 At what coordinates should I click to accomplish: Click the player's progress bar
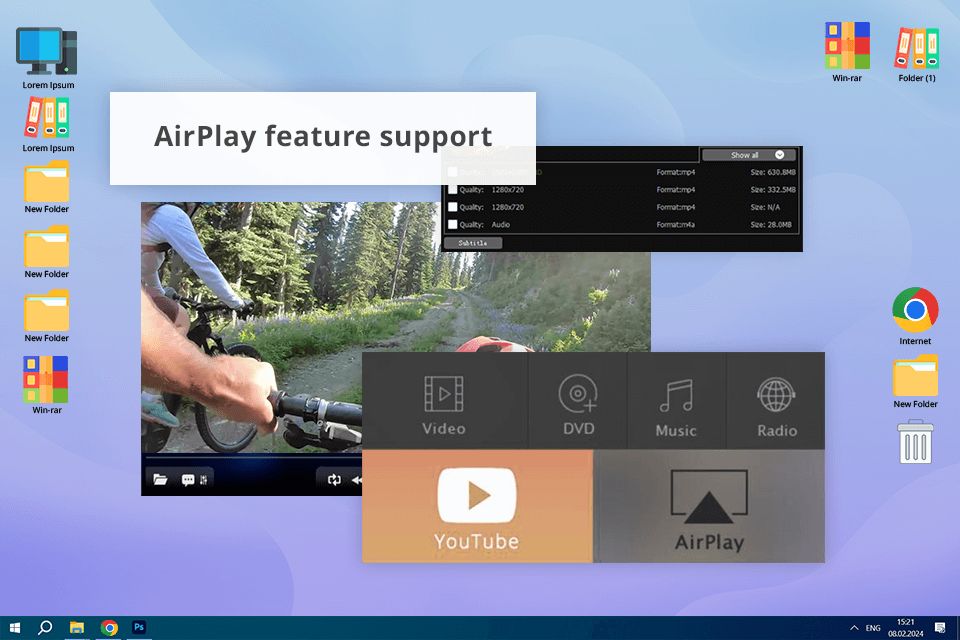pyautogui.click(x=252, y=457)
